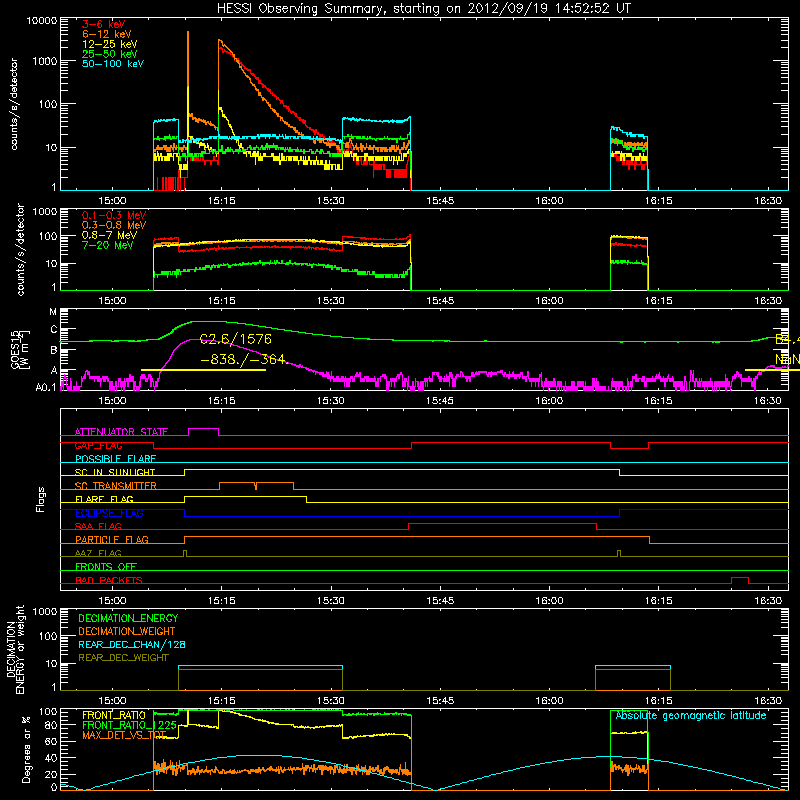Click the FRONT_RATIO_1225 legend entry

tap(129, 725)
